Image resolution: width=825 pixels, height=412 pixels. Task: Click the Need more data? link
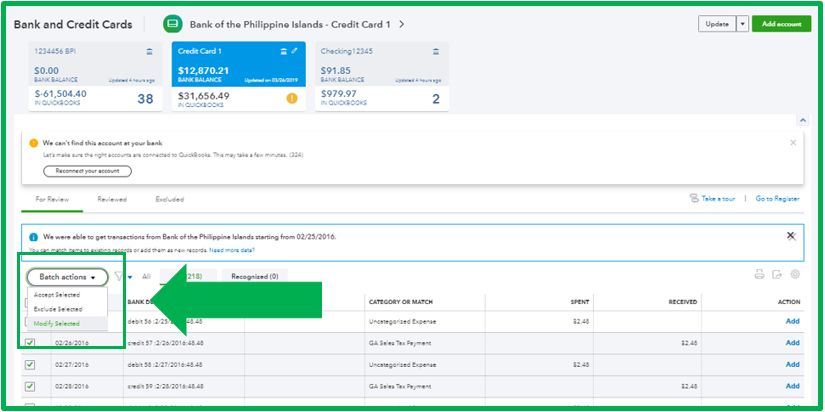pos(232,250)
